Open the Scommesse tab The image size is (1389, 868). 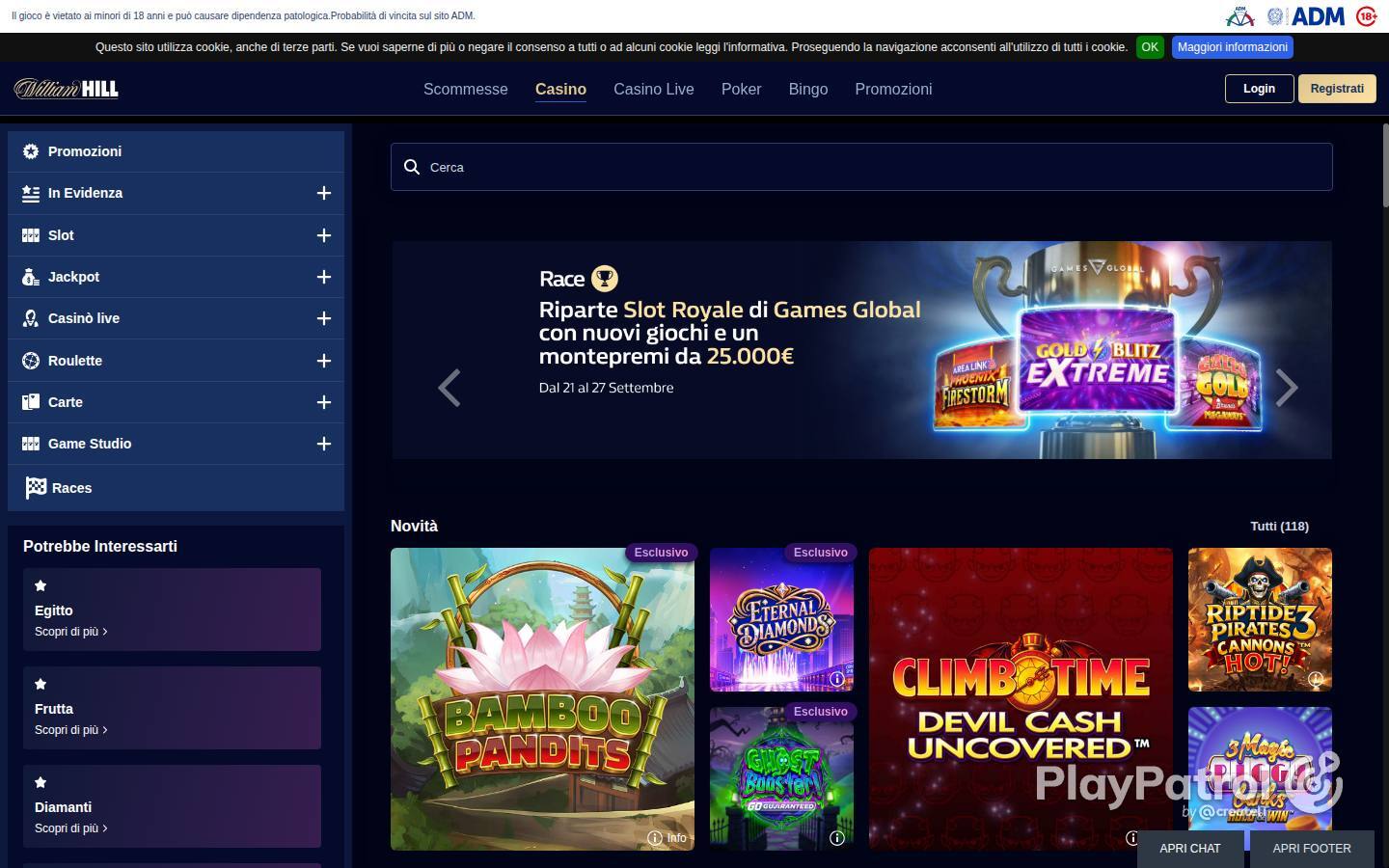tap(466, 89)
